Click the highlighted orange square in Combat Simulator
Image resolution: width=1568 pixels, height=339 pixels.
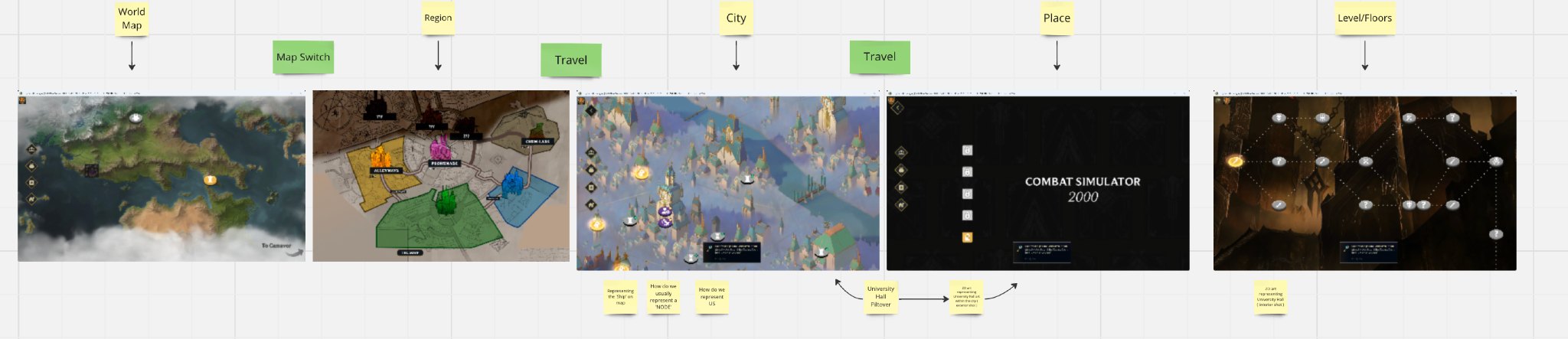pos(968,237)
